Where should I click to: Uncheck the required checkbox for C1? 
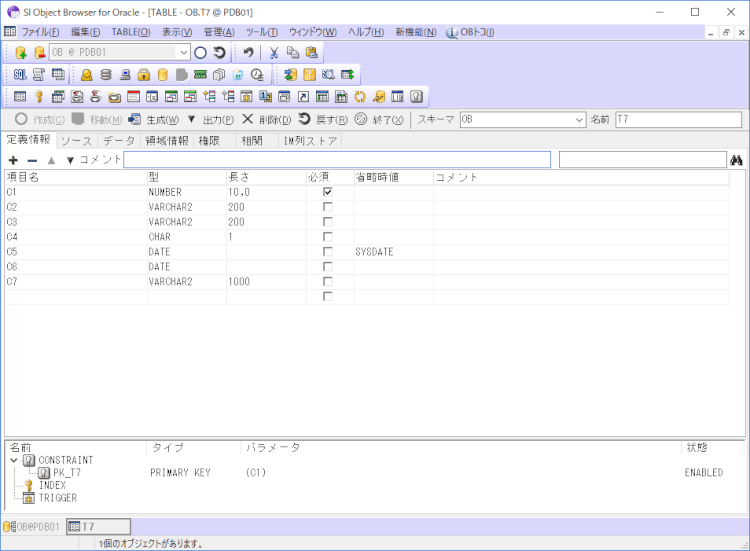click(x=327, y=192)
